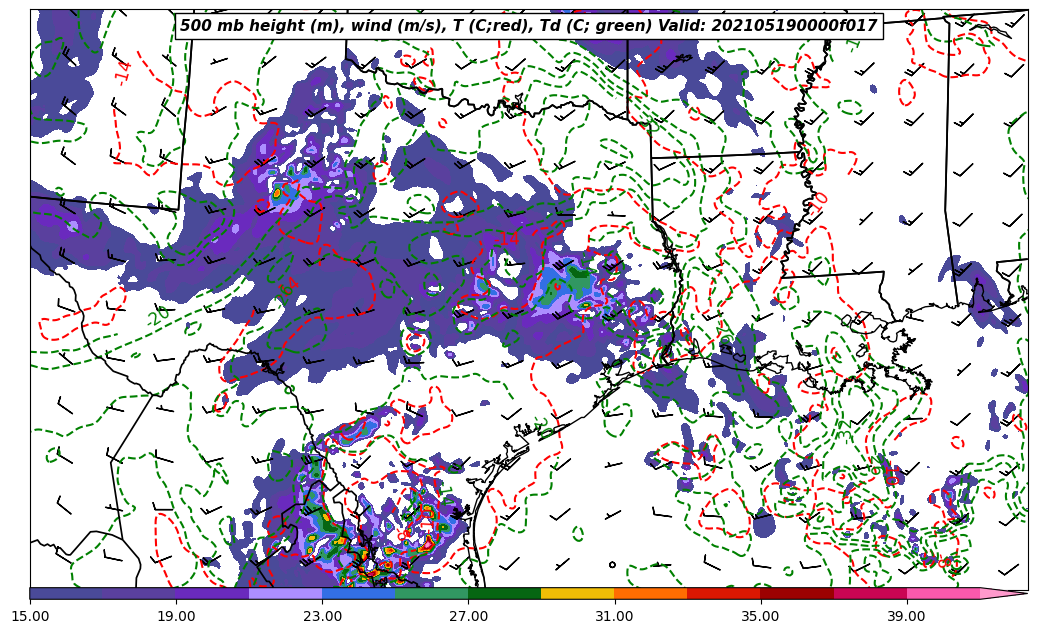Pick the bright red colorbar segment before 35.00
Image resolution: width=1037 pixels, height=633 pixels.
pos(723,593)
